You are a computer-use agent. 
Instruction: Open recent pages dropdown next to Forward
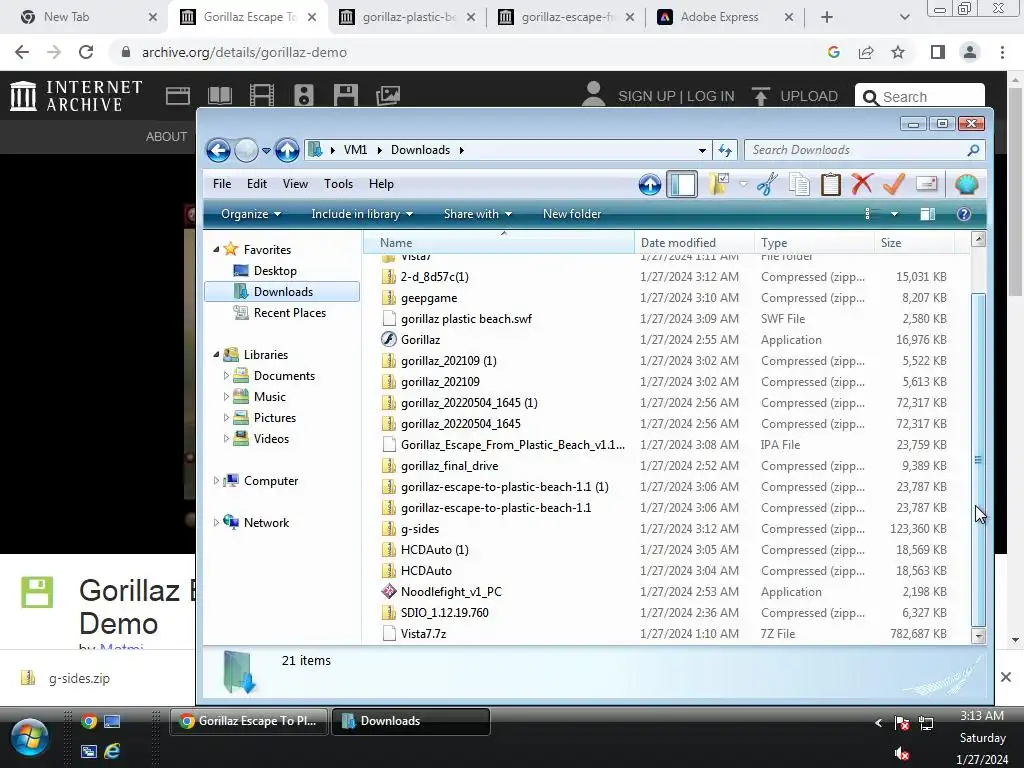[x=266, y=151]
